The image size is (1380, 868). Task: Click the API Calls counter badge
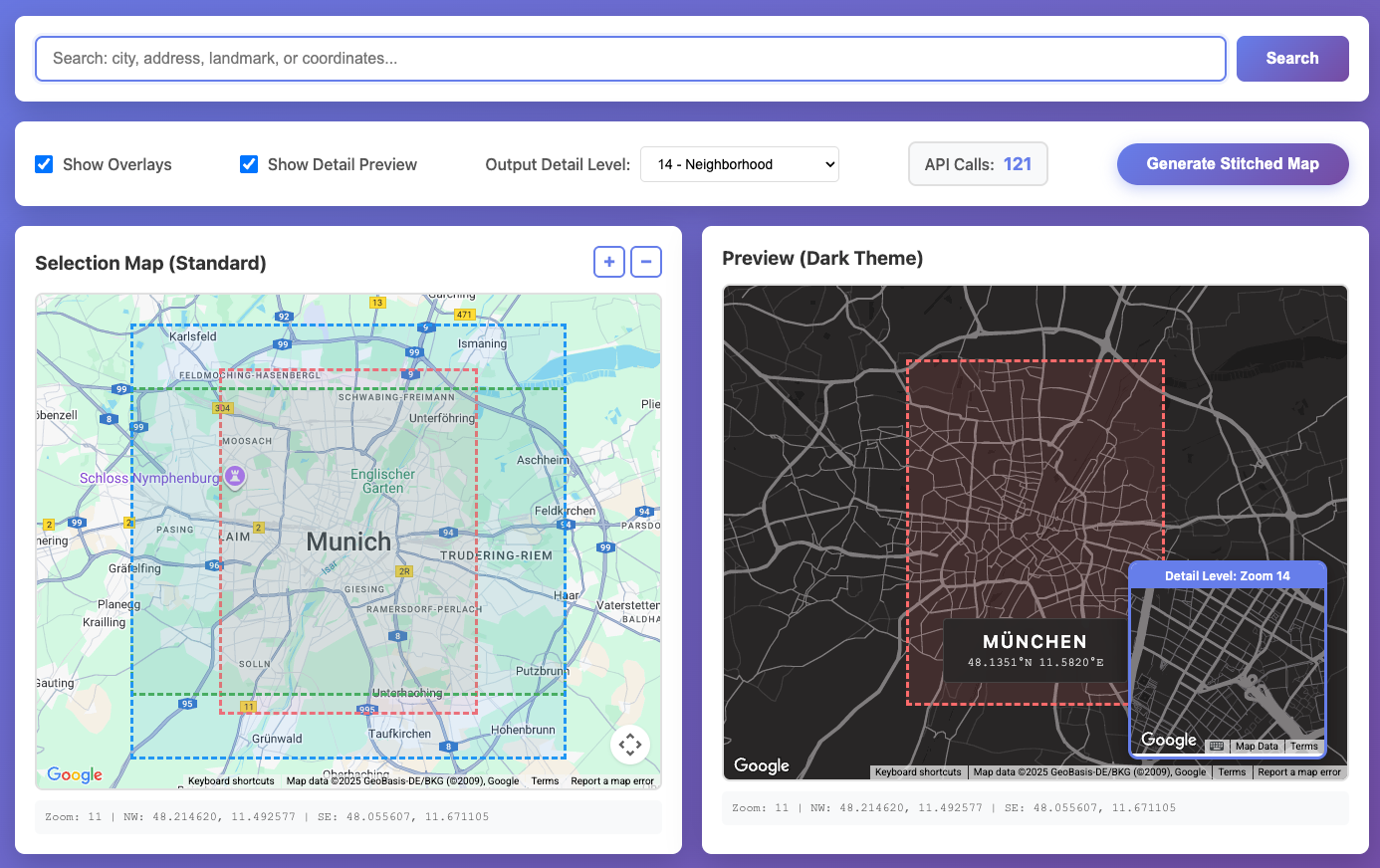click(x=978, y=164)
